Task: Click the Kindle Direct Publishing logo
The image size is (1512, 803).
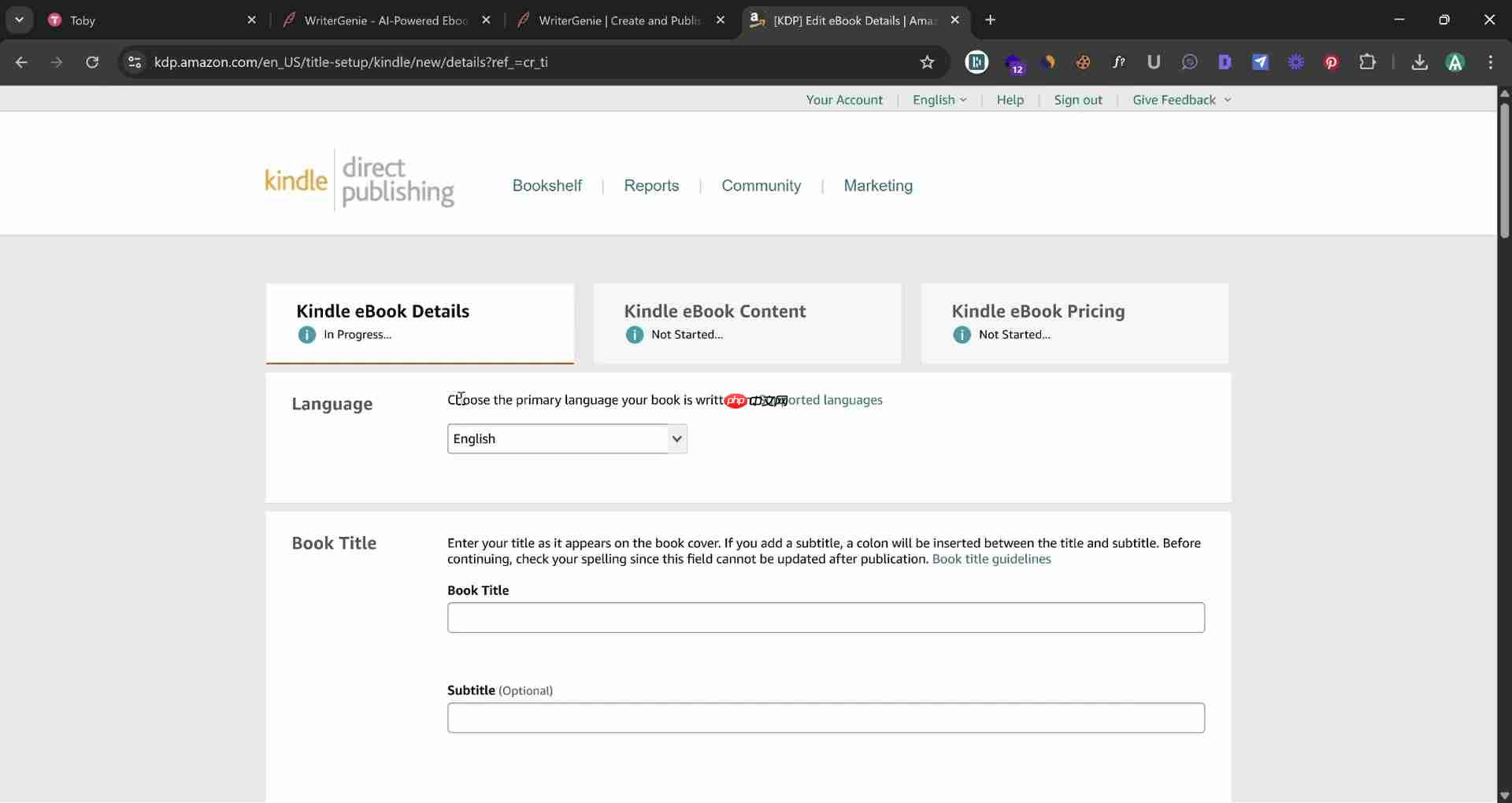Action: pyautogui.click(x=359, y=181)
